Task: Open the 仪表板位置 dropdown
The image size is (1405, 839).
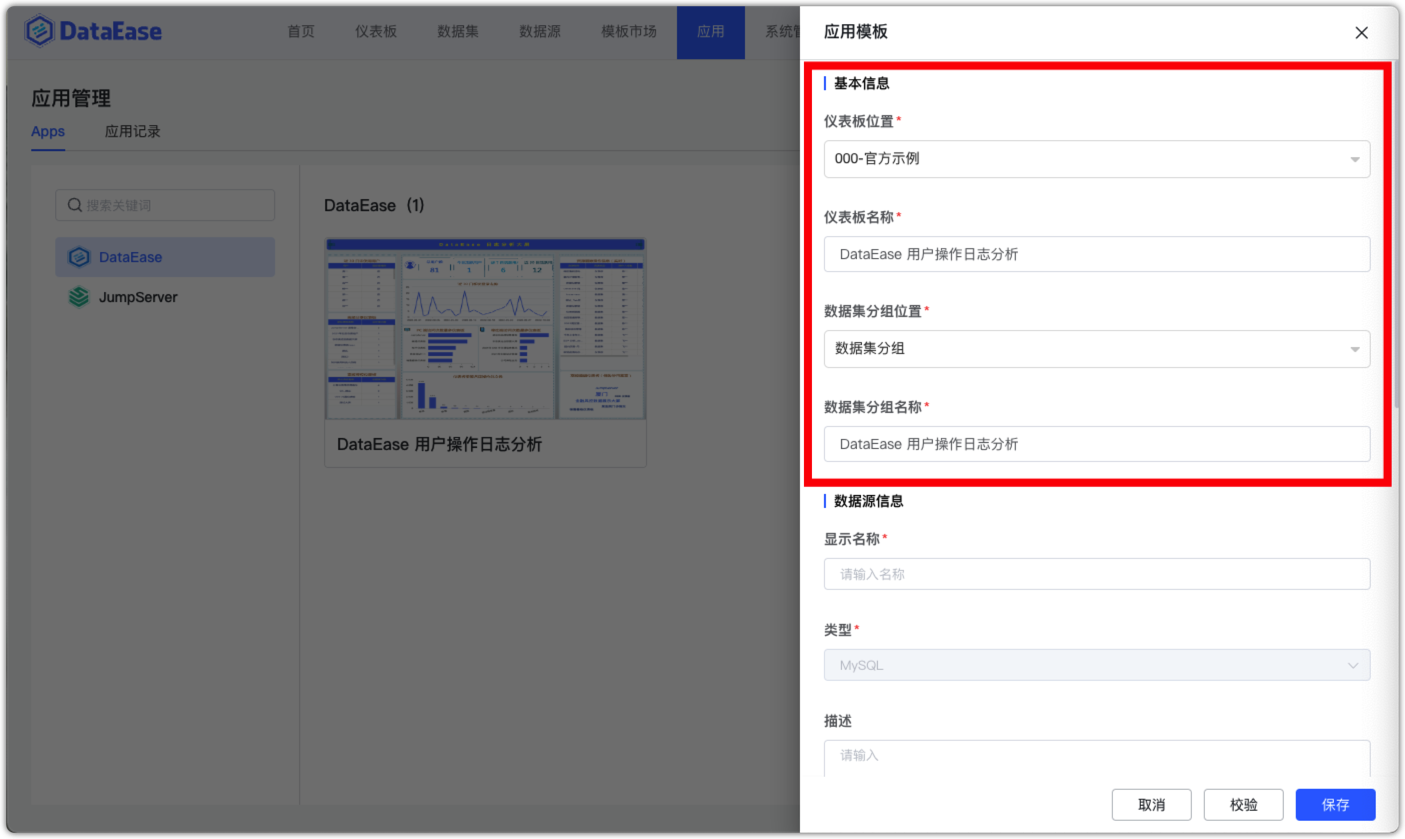Action: coord(1097,159)
